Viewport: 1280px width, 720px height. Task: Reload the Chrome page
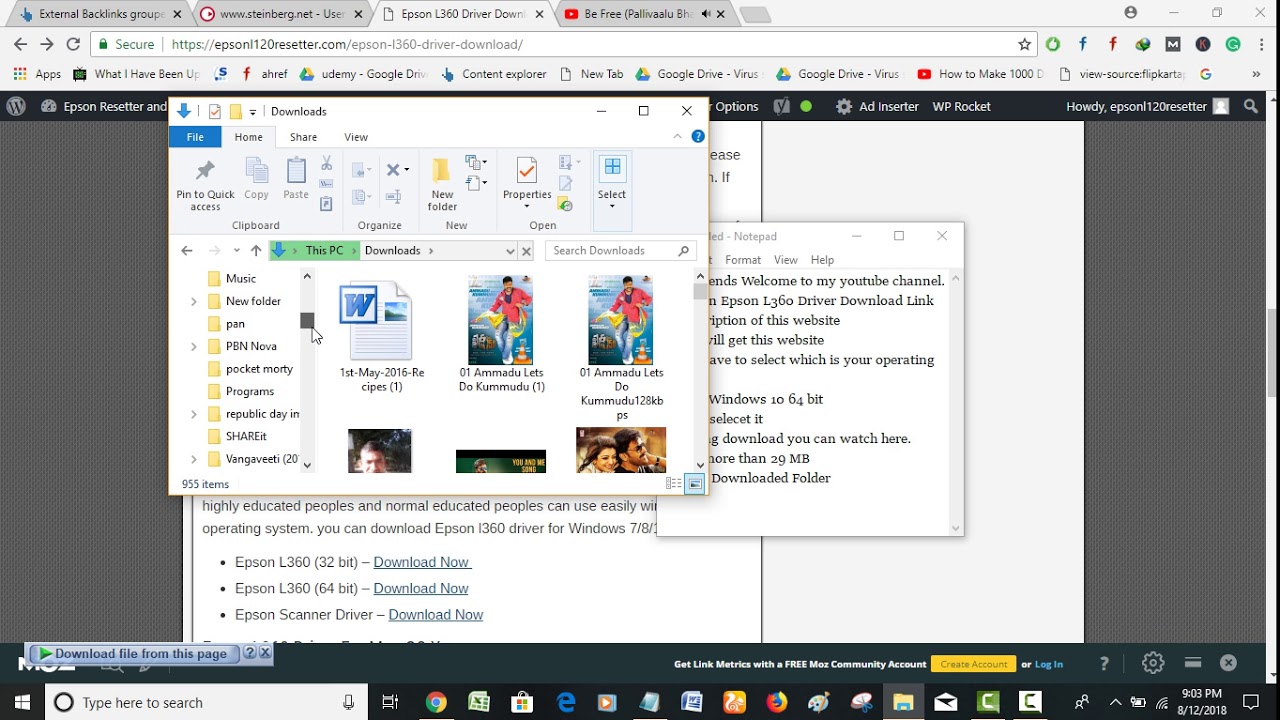72,44
